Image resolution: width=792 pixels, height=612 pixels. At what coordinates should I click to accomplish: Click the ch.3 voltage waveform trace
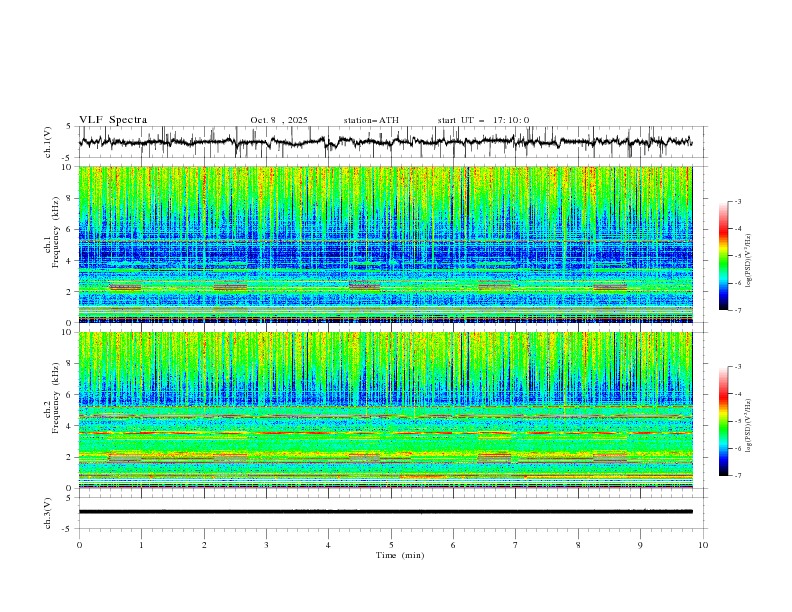[x=385, y=512]
